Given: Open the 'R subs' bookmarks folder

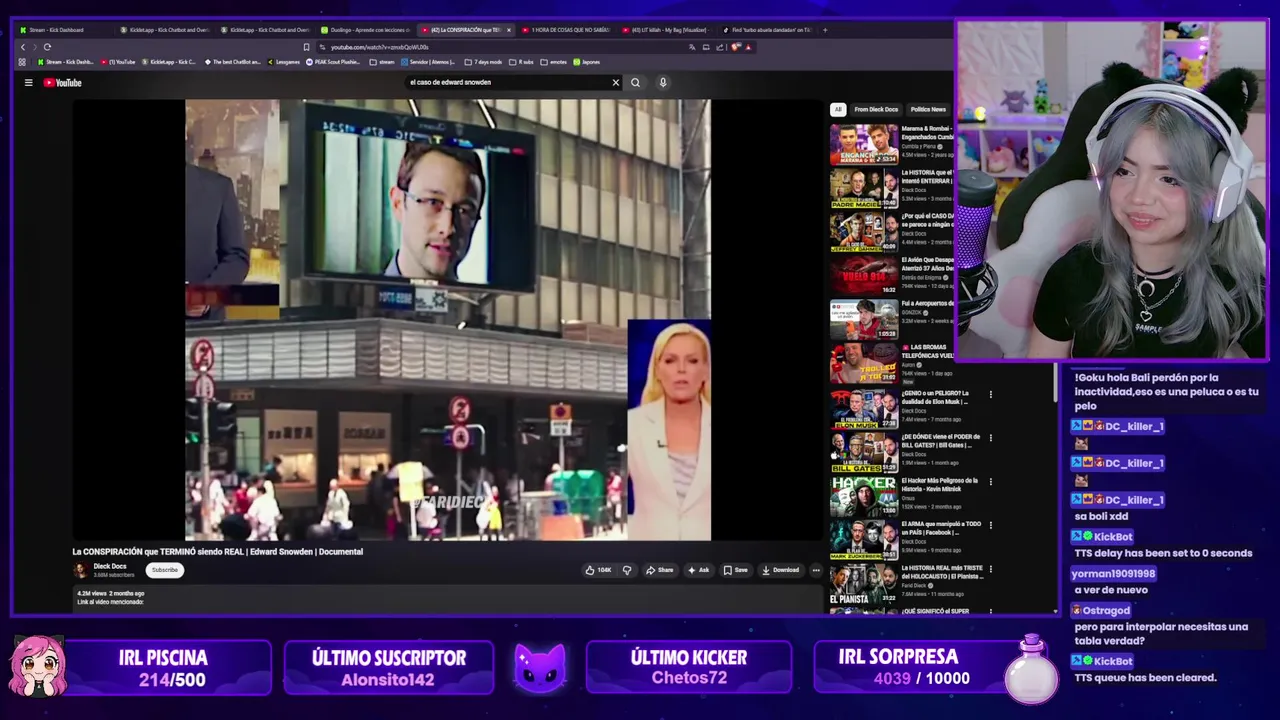Looking at the screenshot, I should pos(522,62).
